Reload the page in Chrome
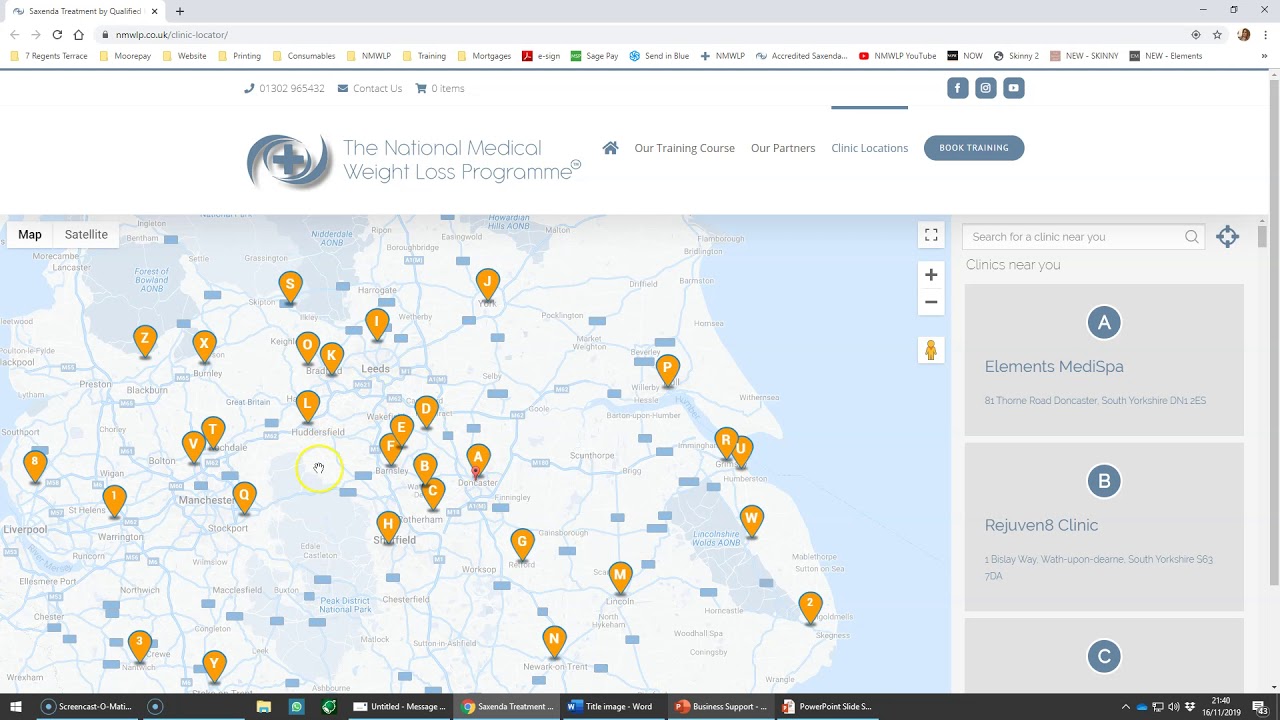 pos(57,34)
